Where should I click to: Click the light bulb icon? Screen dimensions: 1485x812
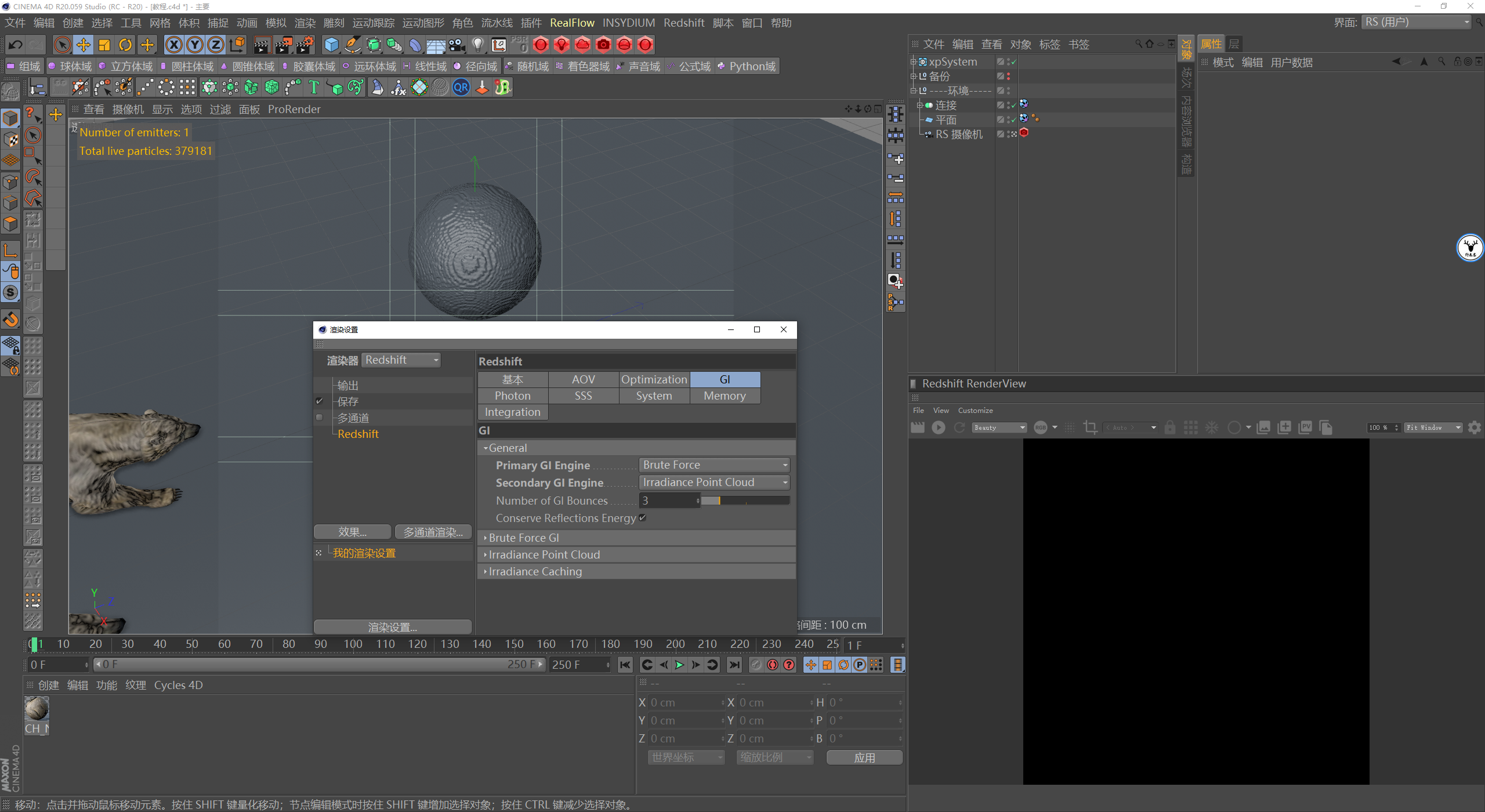[x=477, y=45]
